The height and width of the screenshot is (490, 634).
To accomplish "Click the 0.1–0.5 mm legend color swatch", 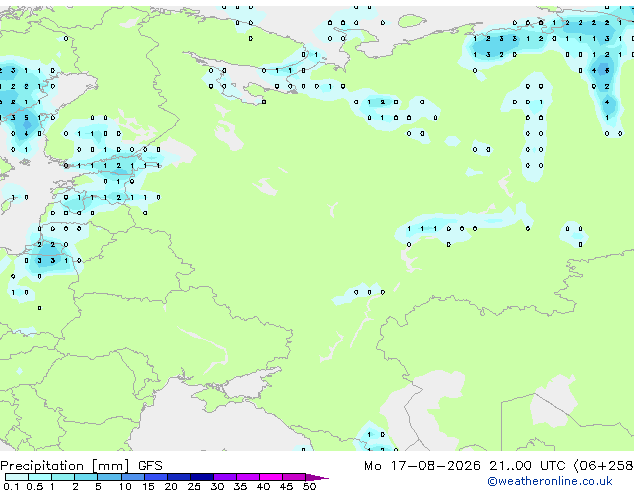I will [17, 477].
